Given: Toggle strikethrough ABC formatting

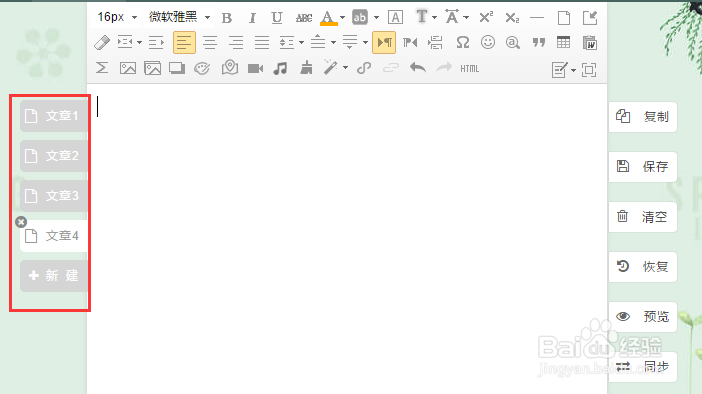Looking at the screenshot, I should click(x=304, y=18).
